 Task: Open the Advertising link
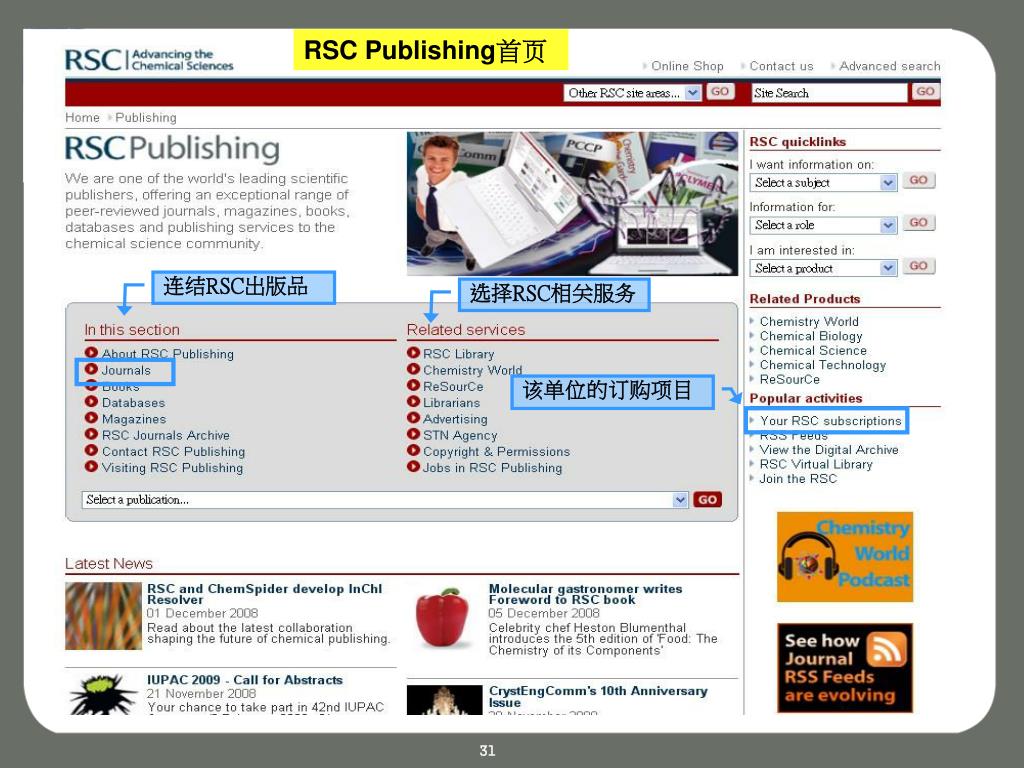point(455,419)
